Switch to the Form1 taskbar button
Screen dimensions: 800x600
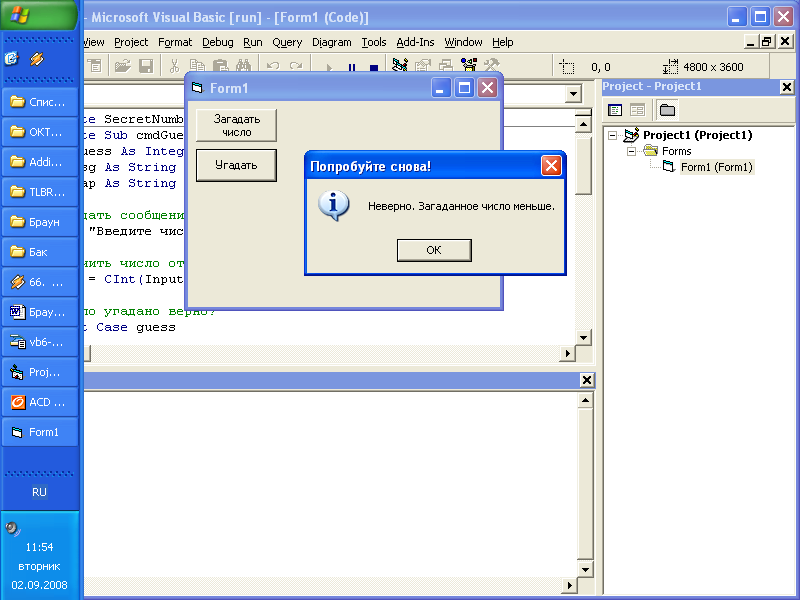(x=40, y=432)
